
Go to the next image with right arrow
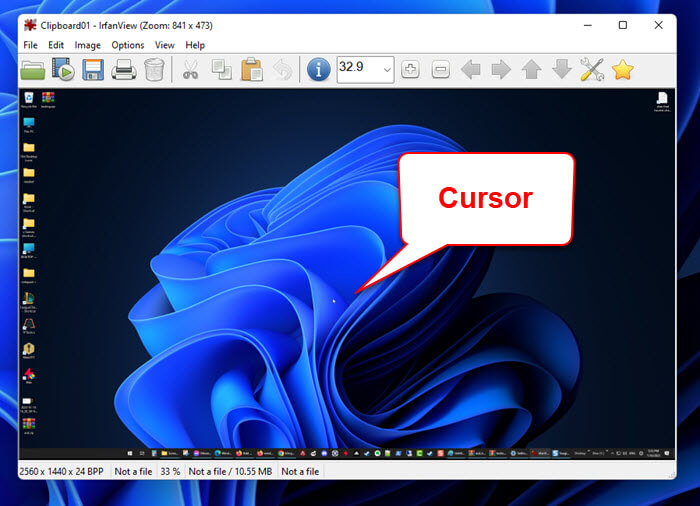point(501,70)
